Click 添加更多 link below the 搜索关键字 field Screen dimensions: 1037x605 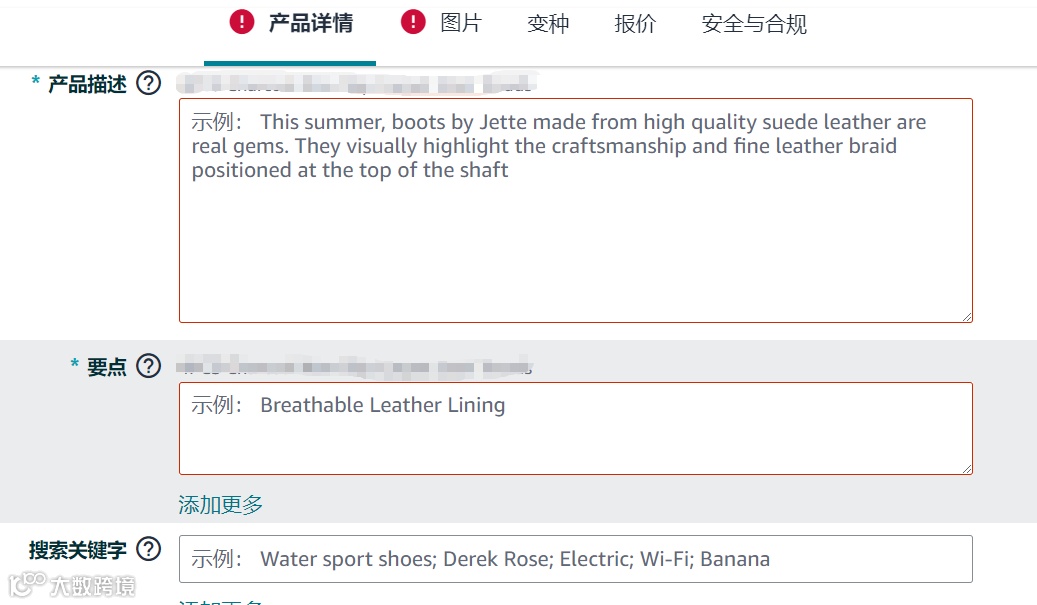[x=221, y=600]
